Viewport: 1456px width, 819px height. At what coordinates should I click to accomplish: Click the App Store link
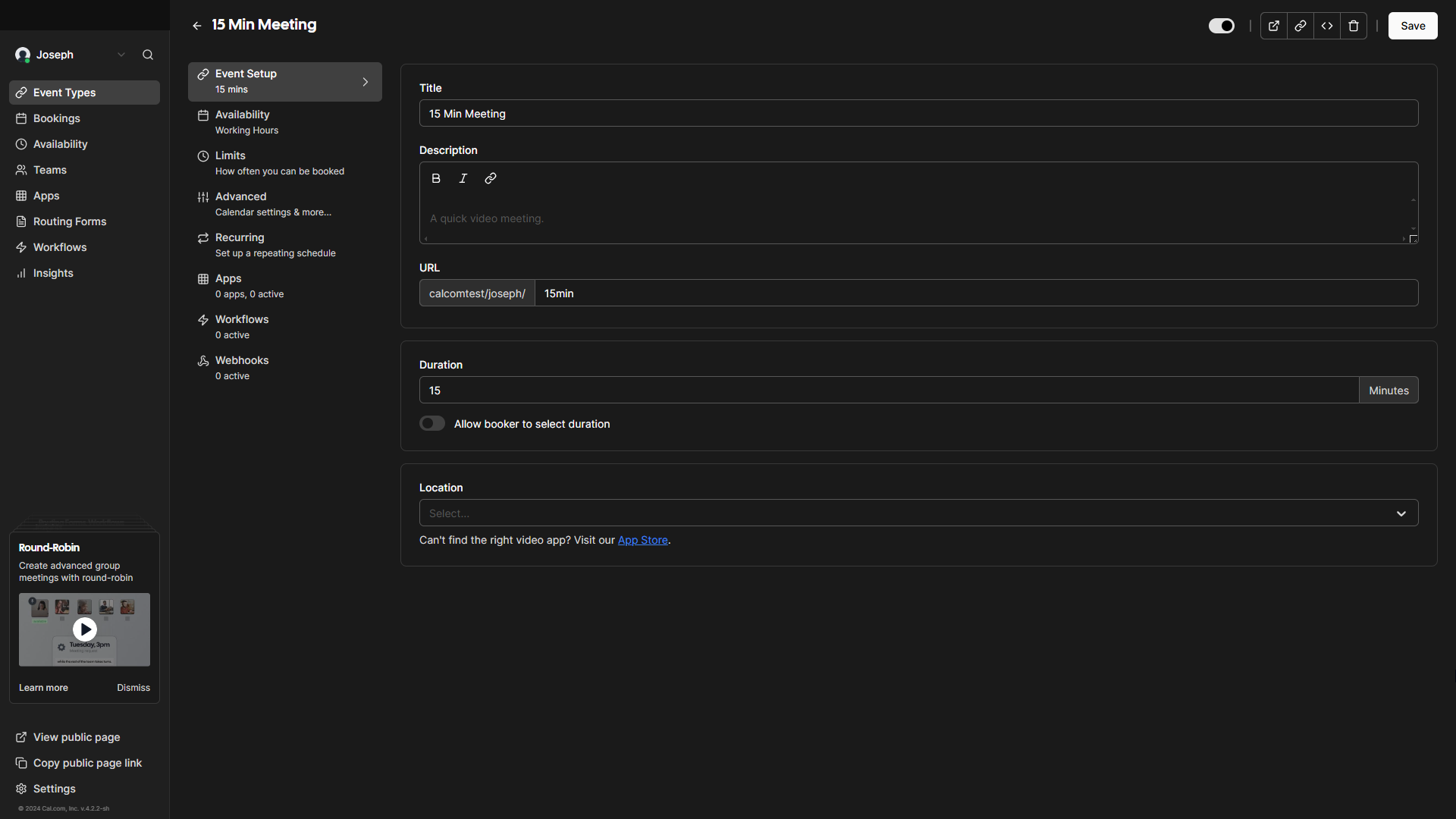point(642,540)
